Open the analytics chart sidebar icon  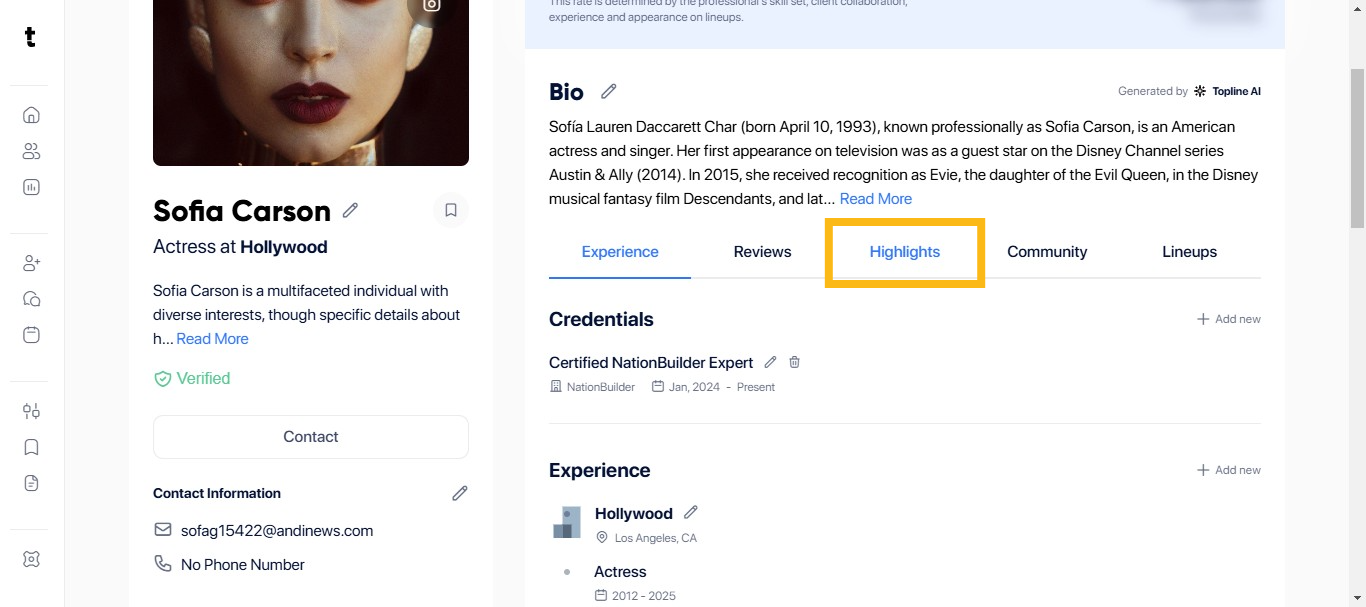click(31, 187)
